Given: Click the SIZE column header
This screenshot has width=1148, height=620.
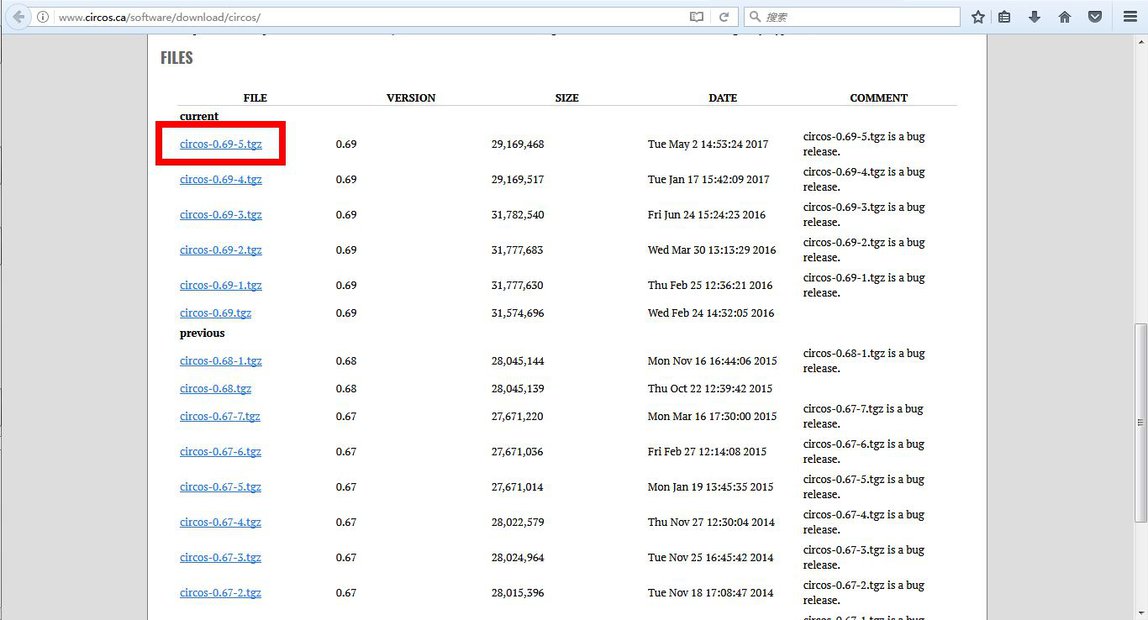Looking at the screenshot, I should click(567, 98).
